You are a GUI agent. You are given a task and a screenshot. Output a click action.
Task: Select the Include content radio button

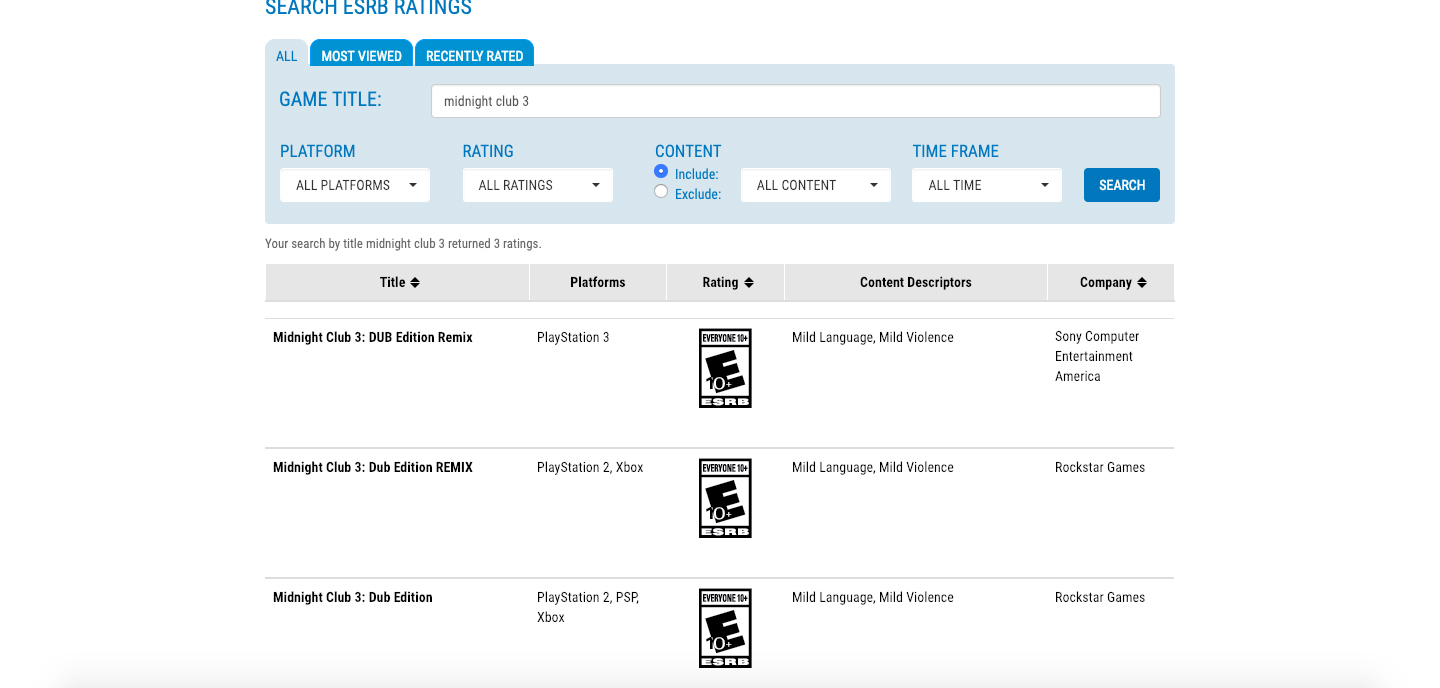pyautogui.click(x=661, y=172)
